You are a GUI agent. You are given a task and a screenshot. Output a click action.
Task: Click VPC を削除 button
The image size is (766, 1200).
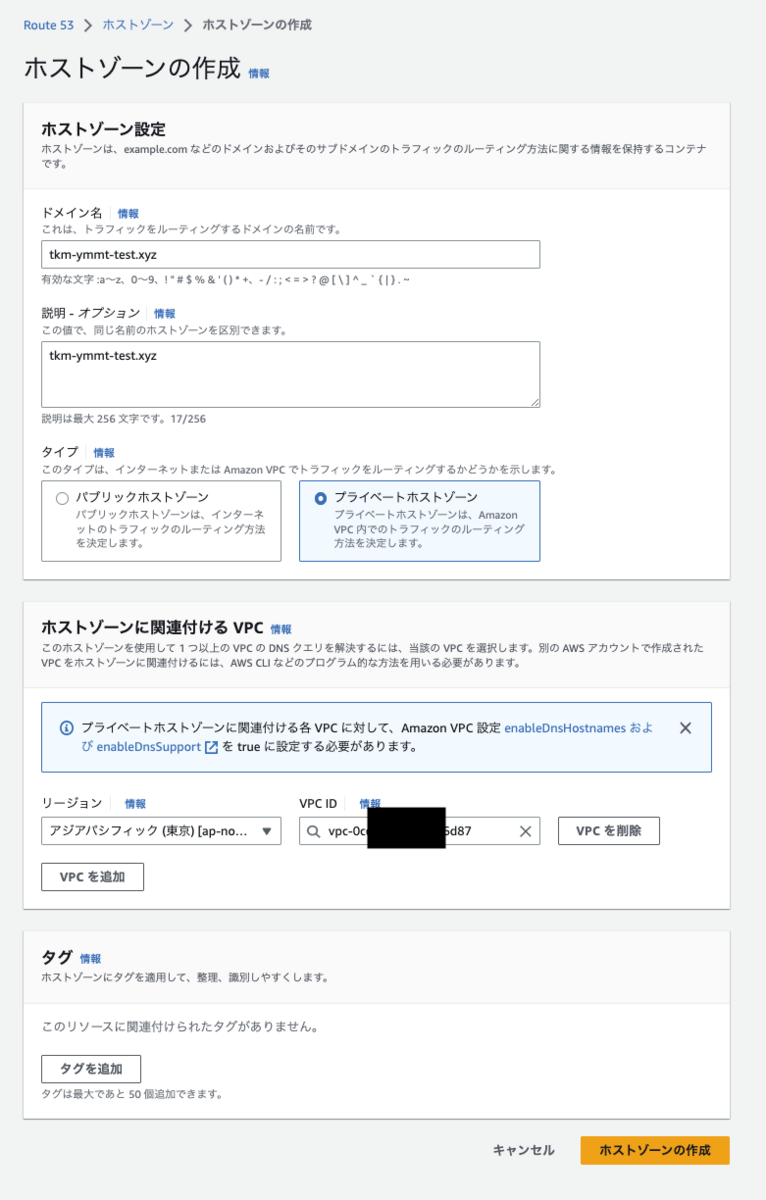[x=609, y=830]
